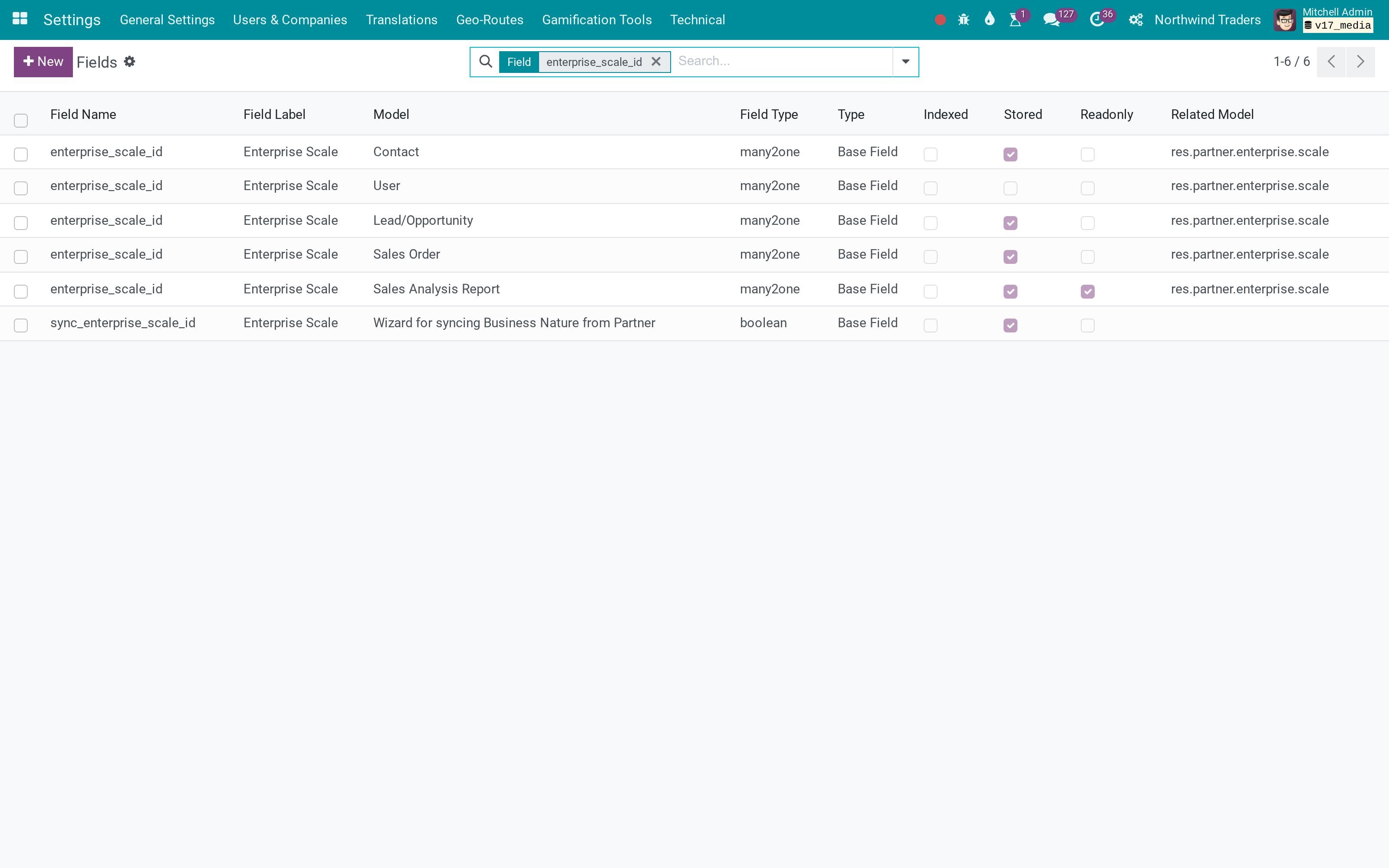The image size is (1389, 868).
Task: Click into the Search... input field
Action: (782, 62)
